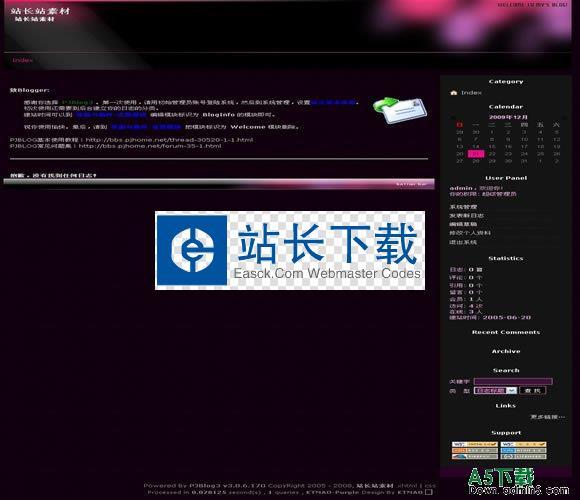The image size is (580, 500).
Task: Open the PJBlog FAQ URL forum-35-1.html
Action: (150, 146)
